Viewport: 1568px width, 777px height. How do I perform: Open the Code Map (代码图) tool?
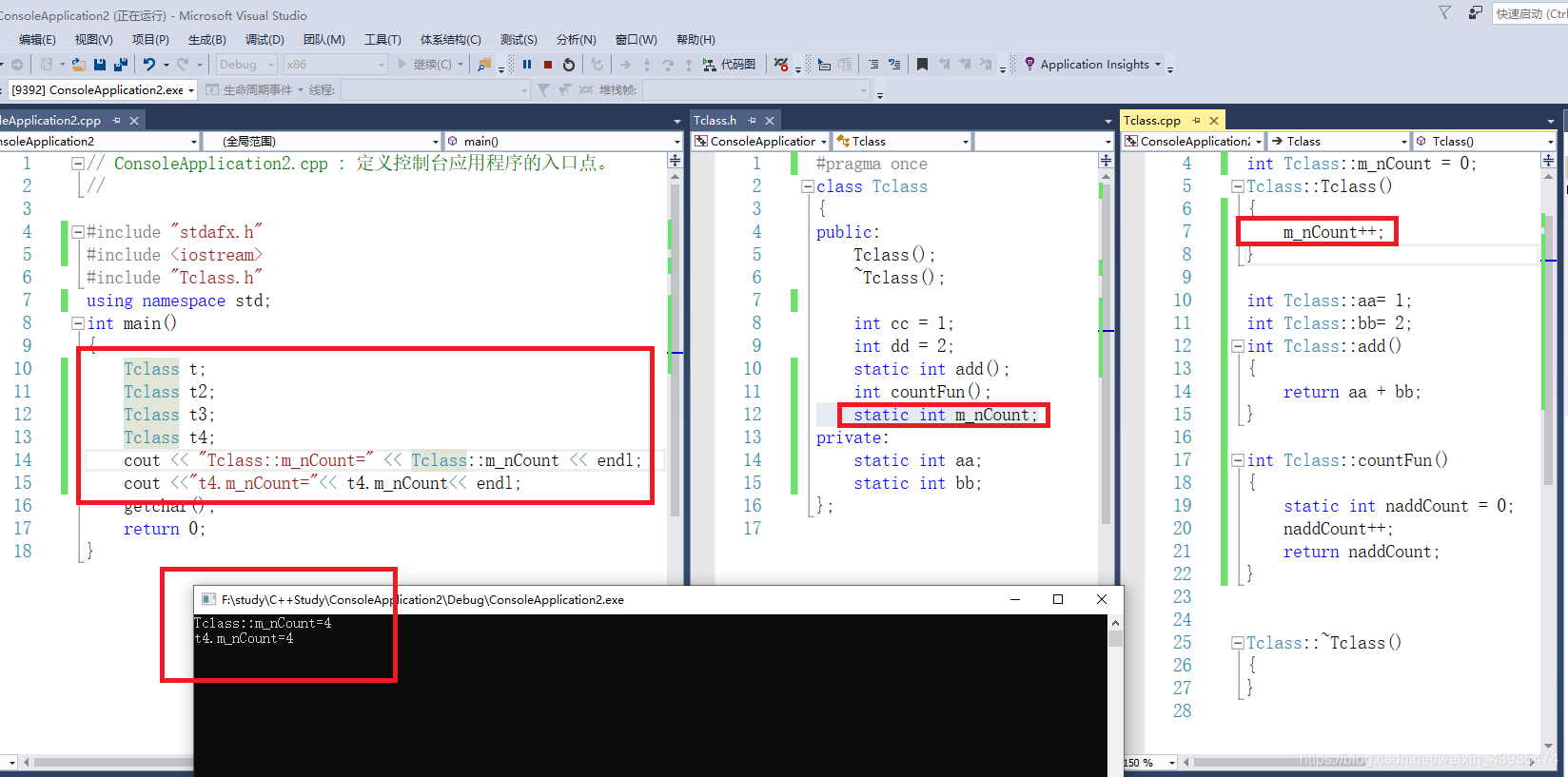(x=729, y=65)
